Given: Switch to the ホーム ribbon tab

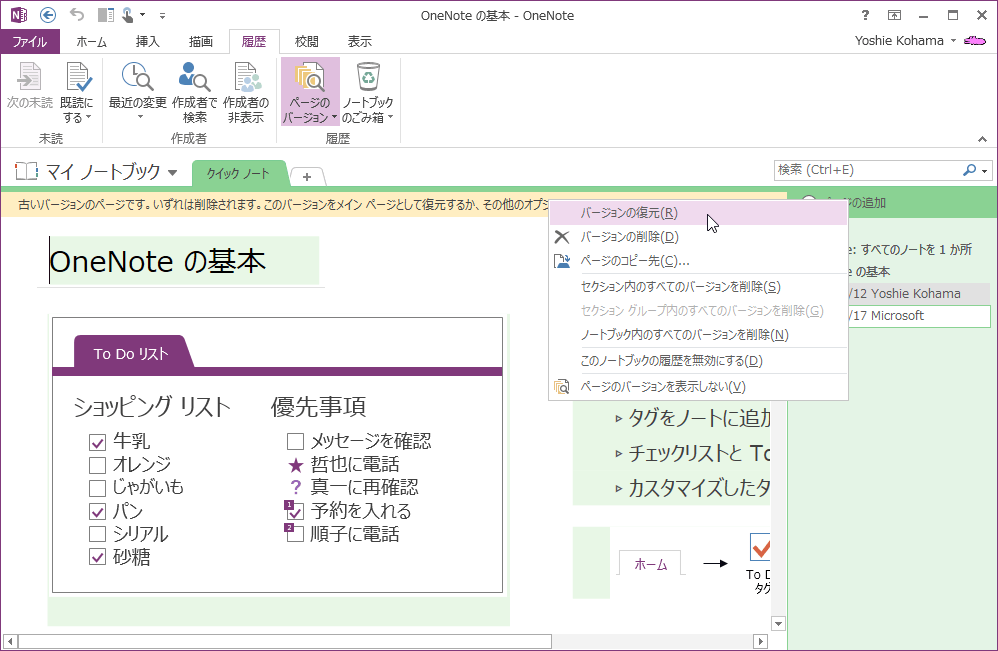Looking at the screenshot, I should 92,41.
